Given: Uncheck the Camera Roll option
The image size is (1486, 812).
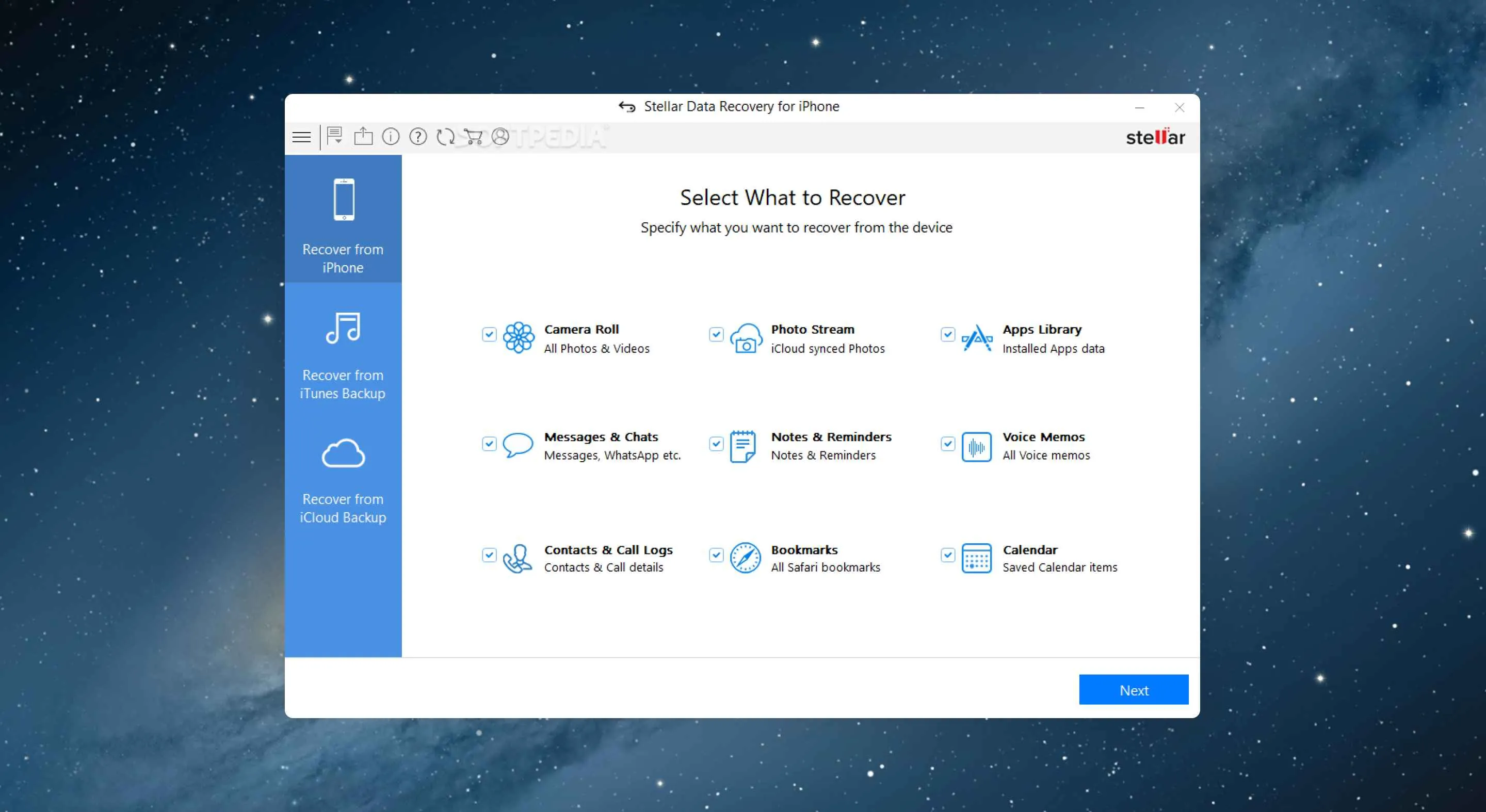Looking at the screenshot, I should 489,334.
